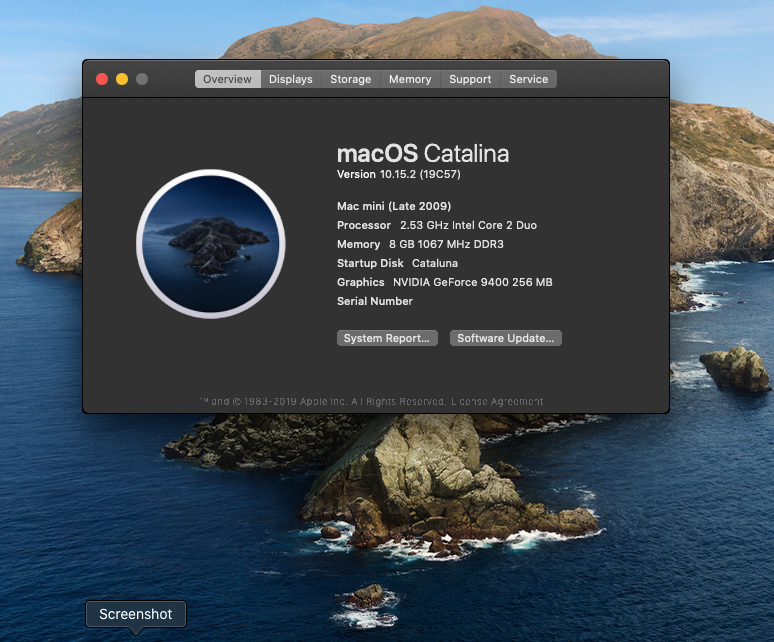Minimize the About This Mac window
This screenshot has width=774, height=642.
(x=122, y=79)
